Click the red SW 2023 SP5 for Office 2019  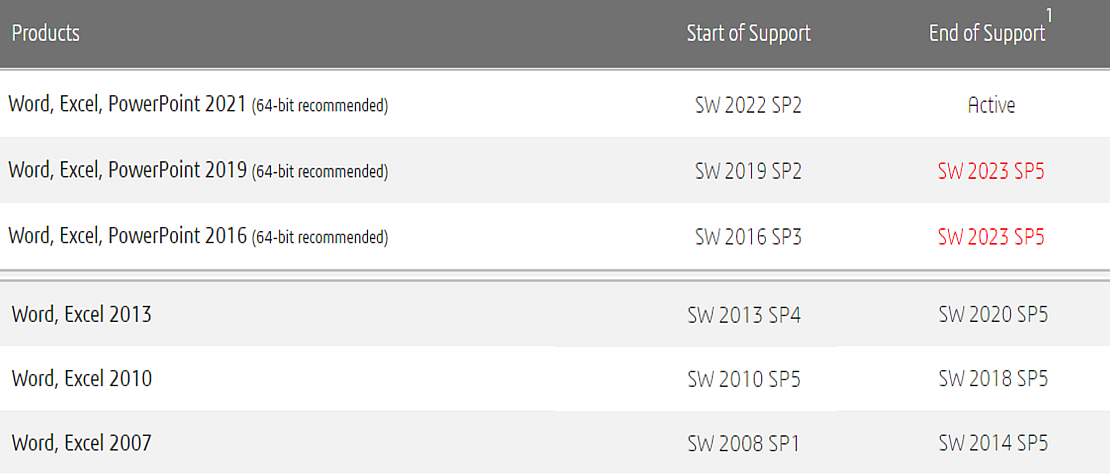991,171
